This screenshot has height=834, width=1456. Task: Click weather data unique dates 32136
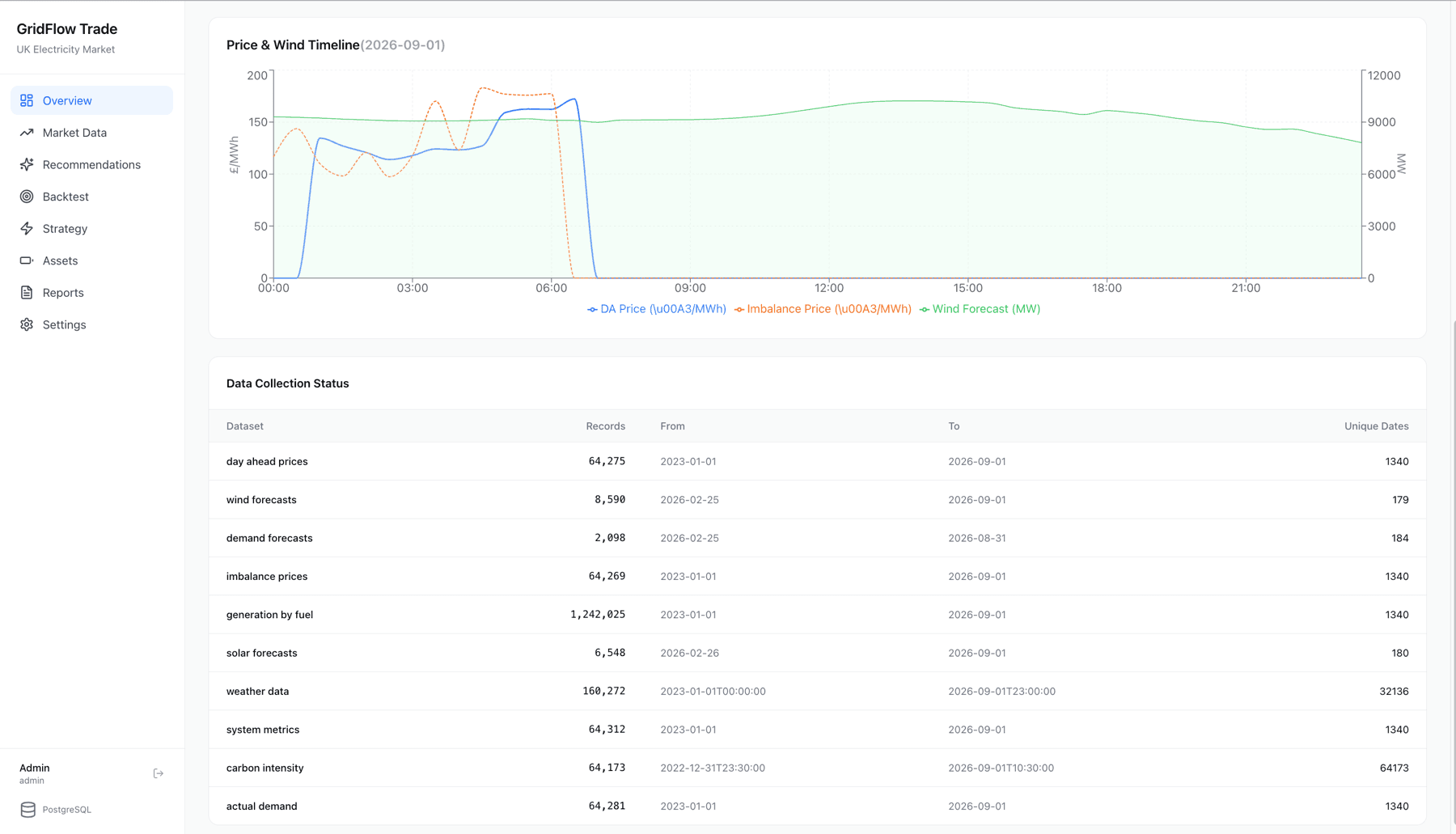click(x=1394, y=692)
